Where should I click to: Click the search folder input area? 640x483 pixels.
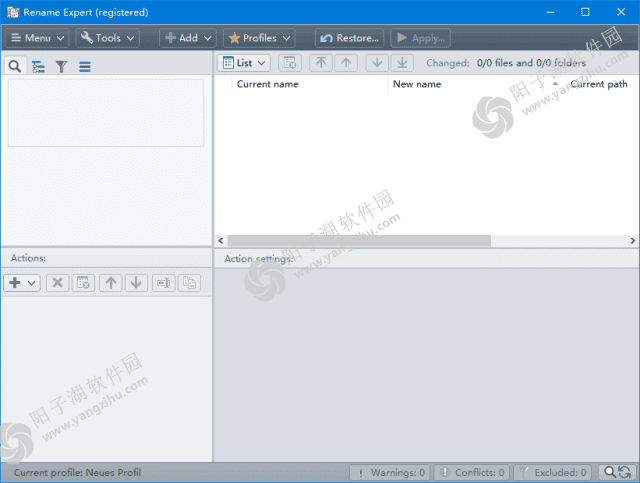[x=106, y=113]
